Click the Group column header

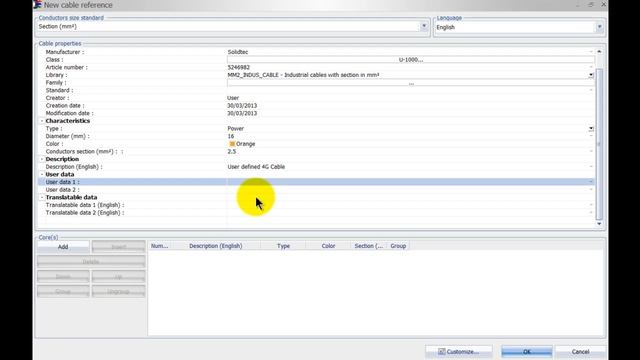coord(398,246)
